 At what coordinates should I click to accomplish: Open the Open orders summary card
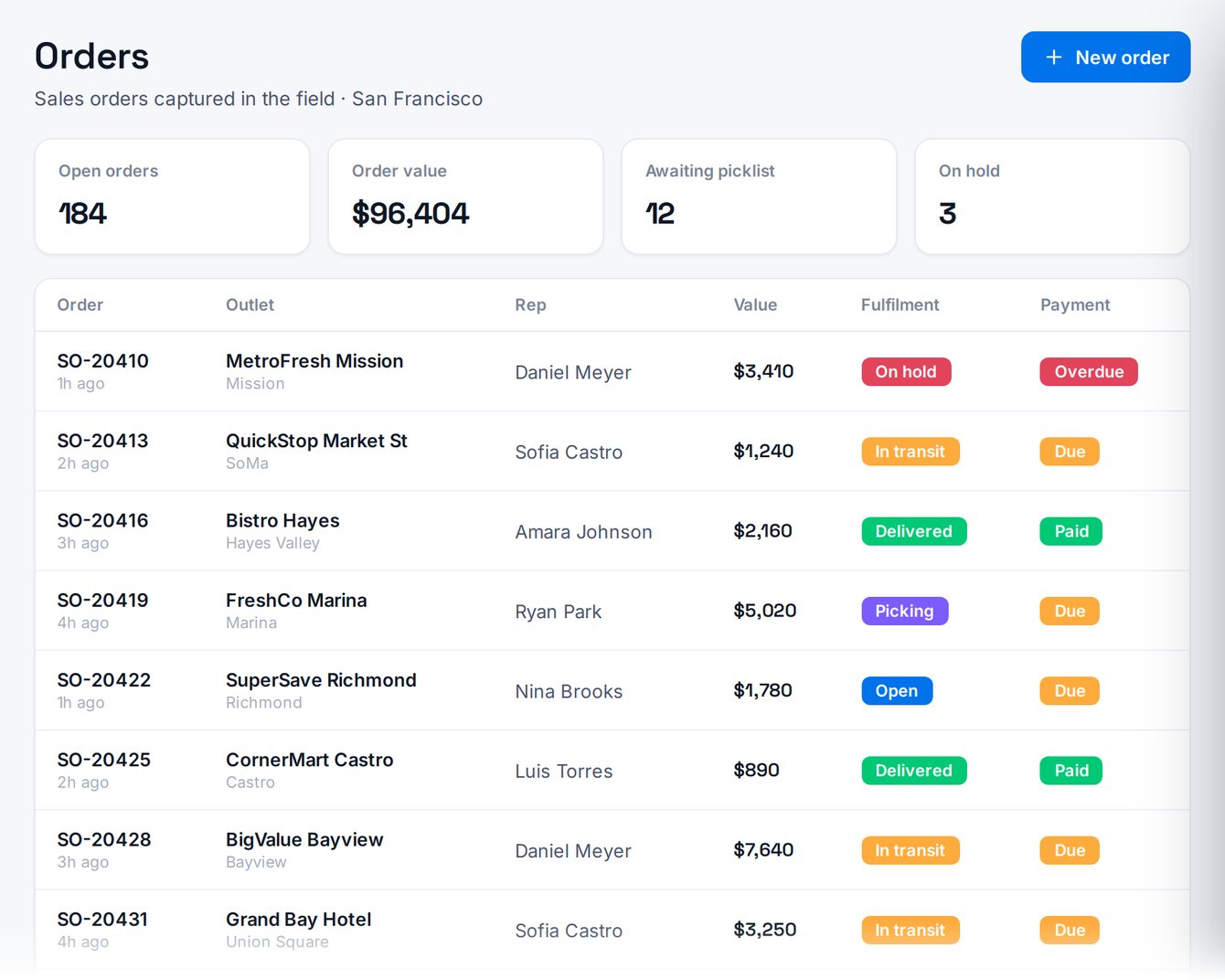point(172,197)
